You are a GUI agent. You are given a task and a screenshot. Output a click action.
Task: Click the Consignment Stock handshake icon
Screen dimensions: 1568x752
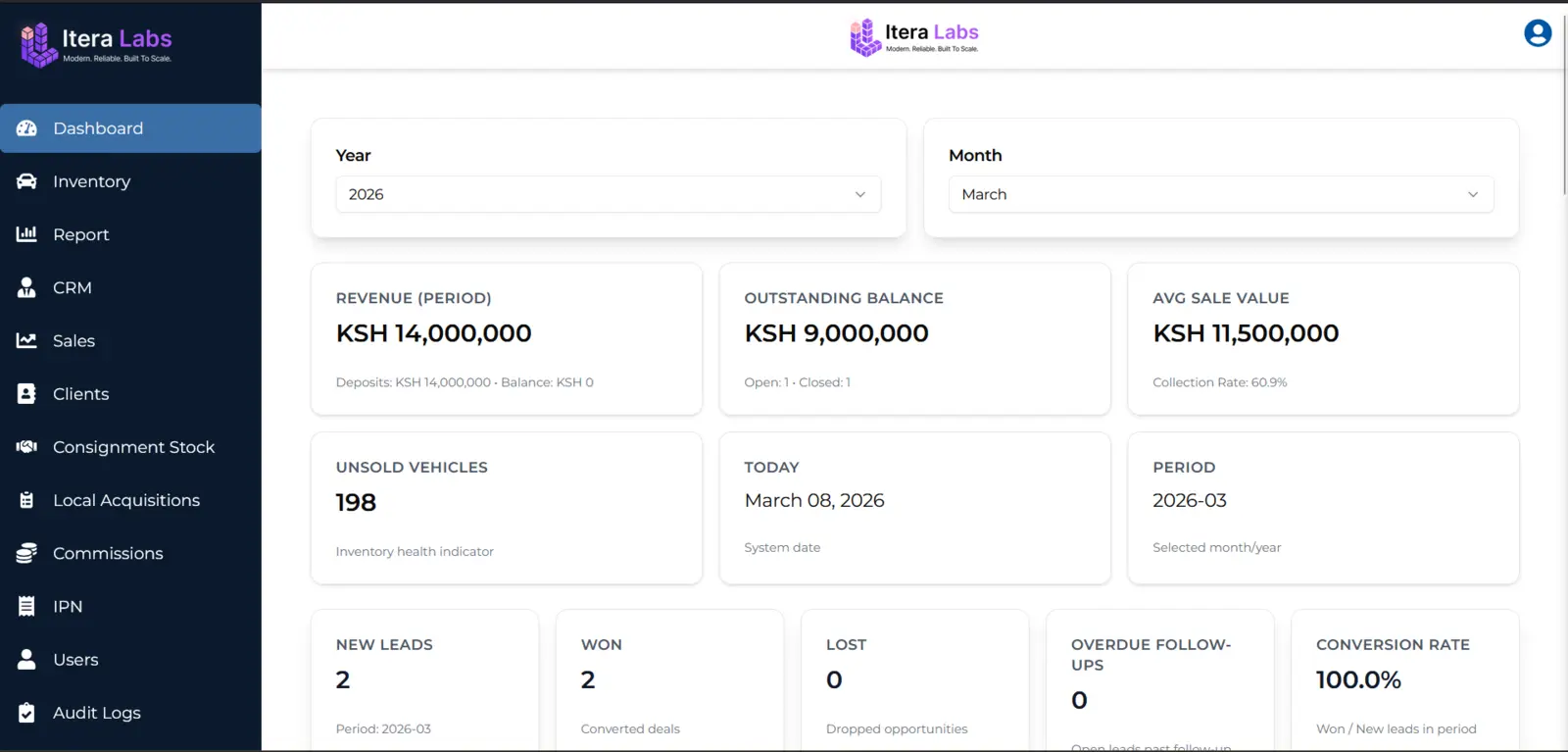tap(26, 447)
